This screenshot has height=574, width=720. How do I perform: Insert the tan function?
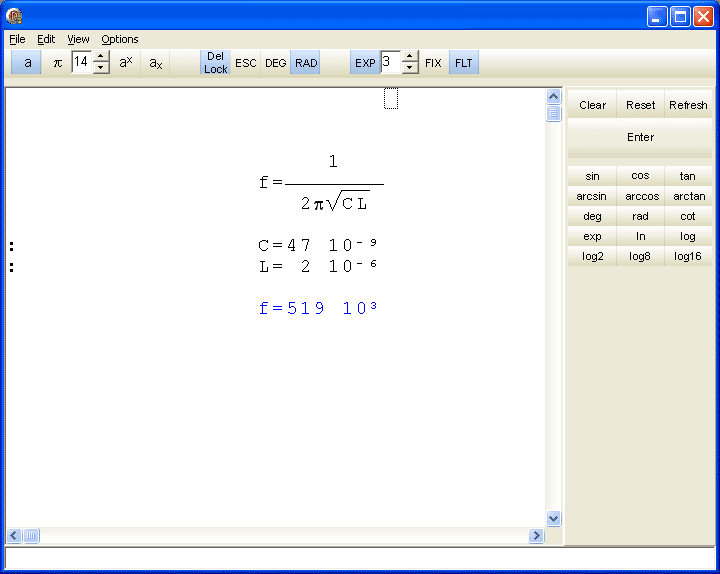point(688,176)
